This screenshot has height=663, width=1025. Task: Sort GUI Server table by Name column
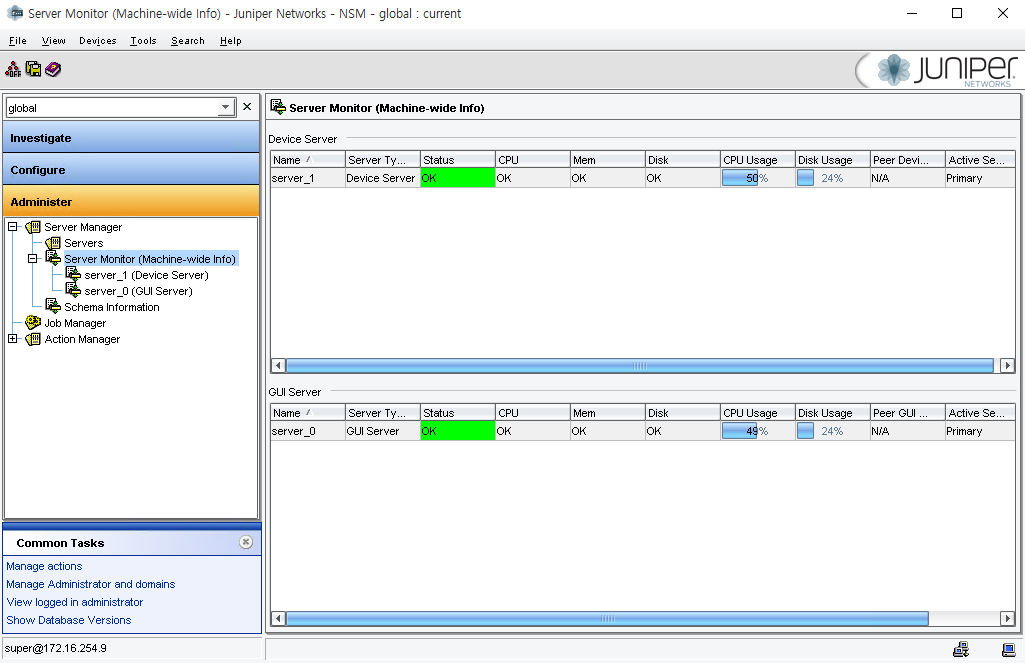pos(308,413)
